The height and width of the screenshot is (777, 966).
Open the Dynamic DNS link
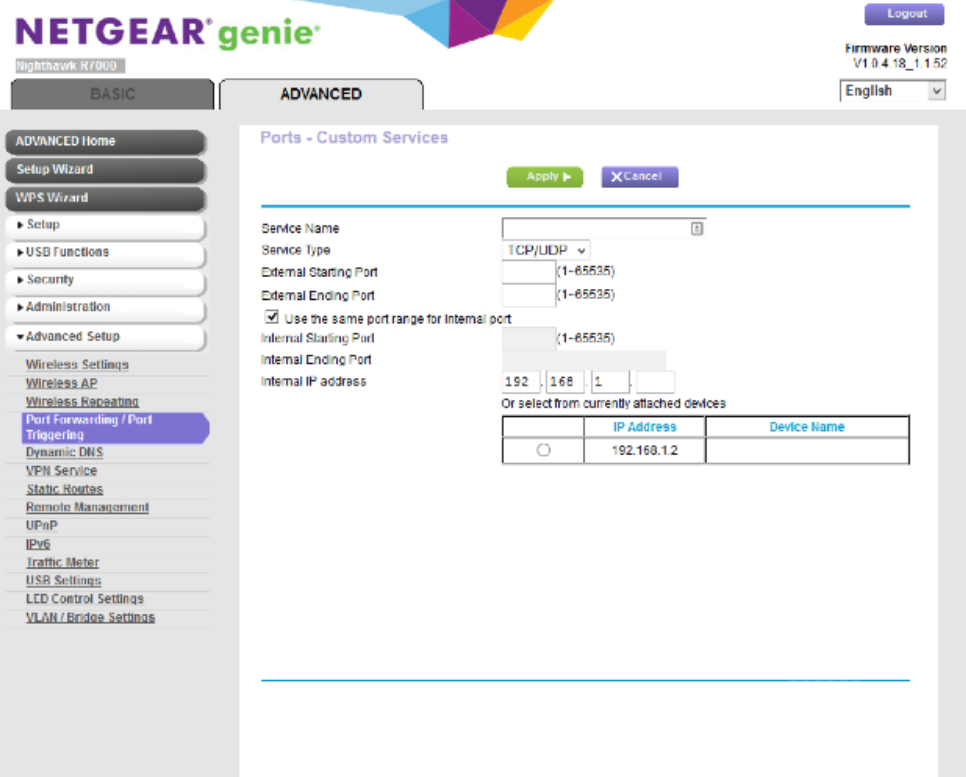point(64,453)
